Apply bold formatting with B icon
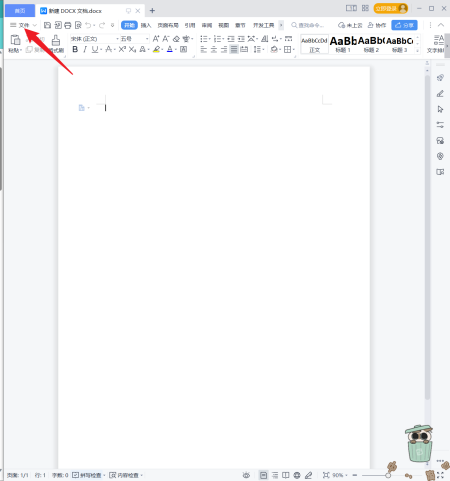Viewport: 450px width, 481px height. (x=75, y=49)
